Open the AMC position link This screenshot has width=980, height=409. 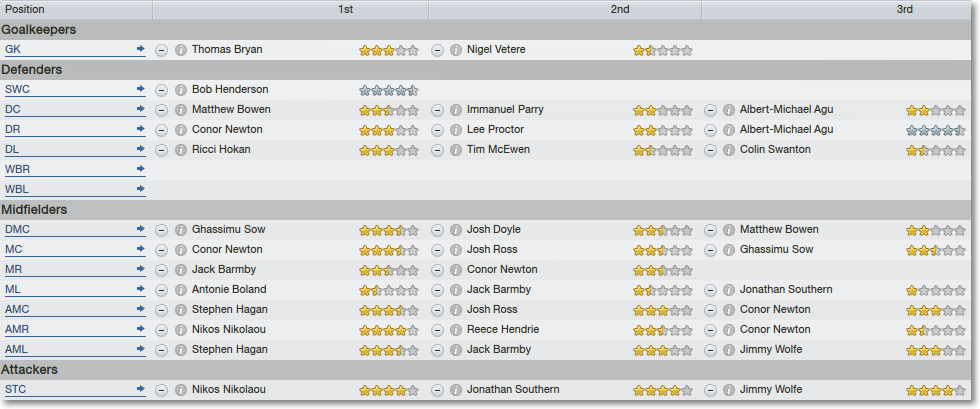point(18,310)
